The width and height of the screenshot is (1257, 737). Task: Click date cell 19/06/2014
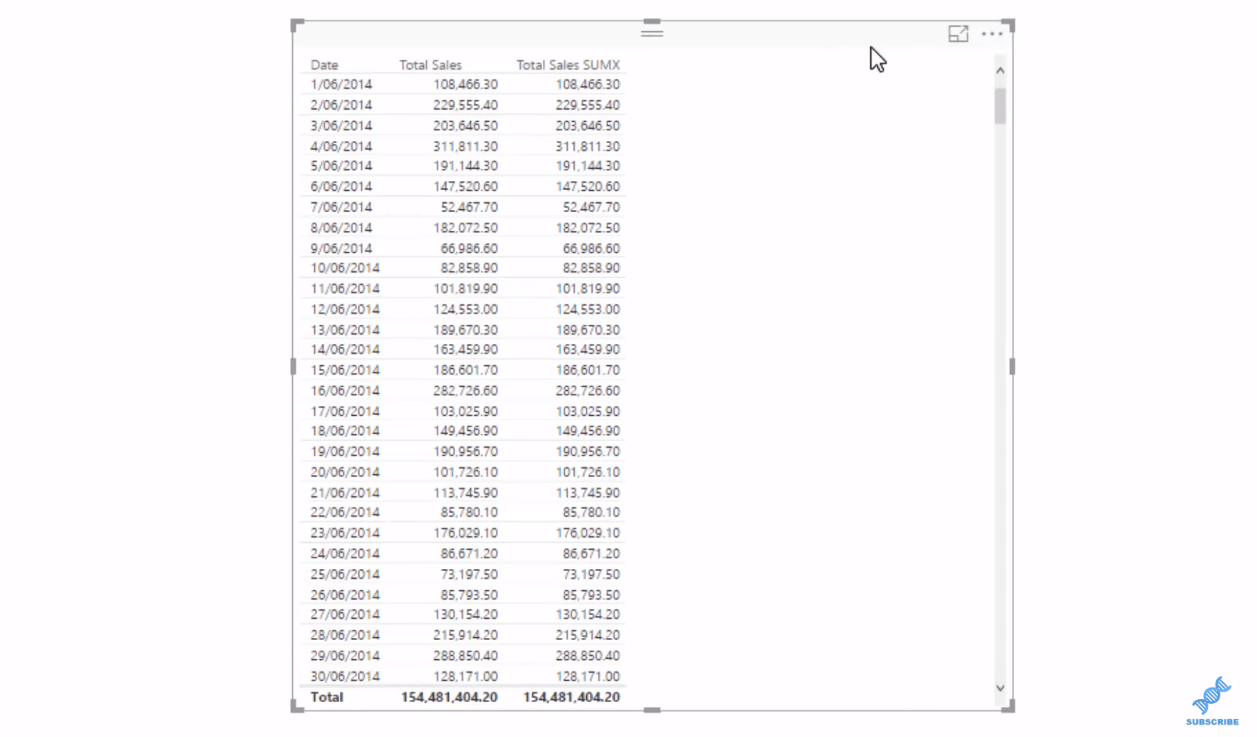[x=345, y=452]
